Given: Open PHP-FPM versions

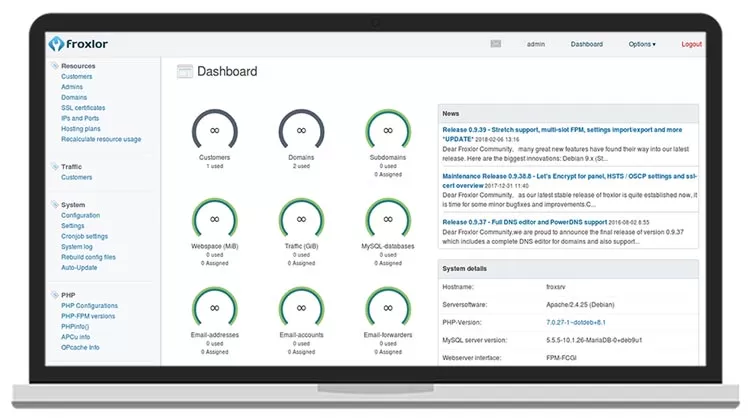Looking at the screenshot, I should (88, 316).
